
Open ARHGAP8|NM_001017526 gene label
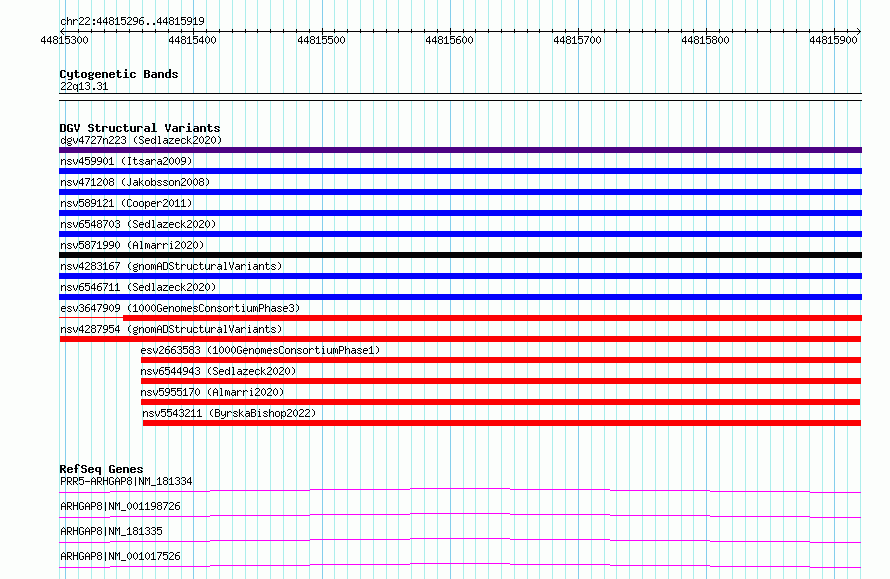pos(120,556)
